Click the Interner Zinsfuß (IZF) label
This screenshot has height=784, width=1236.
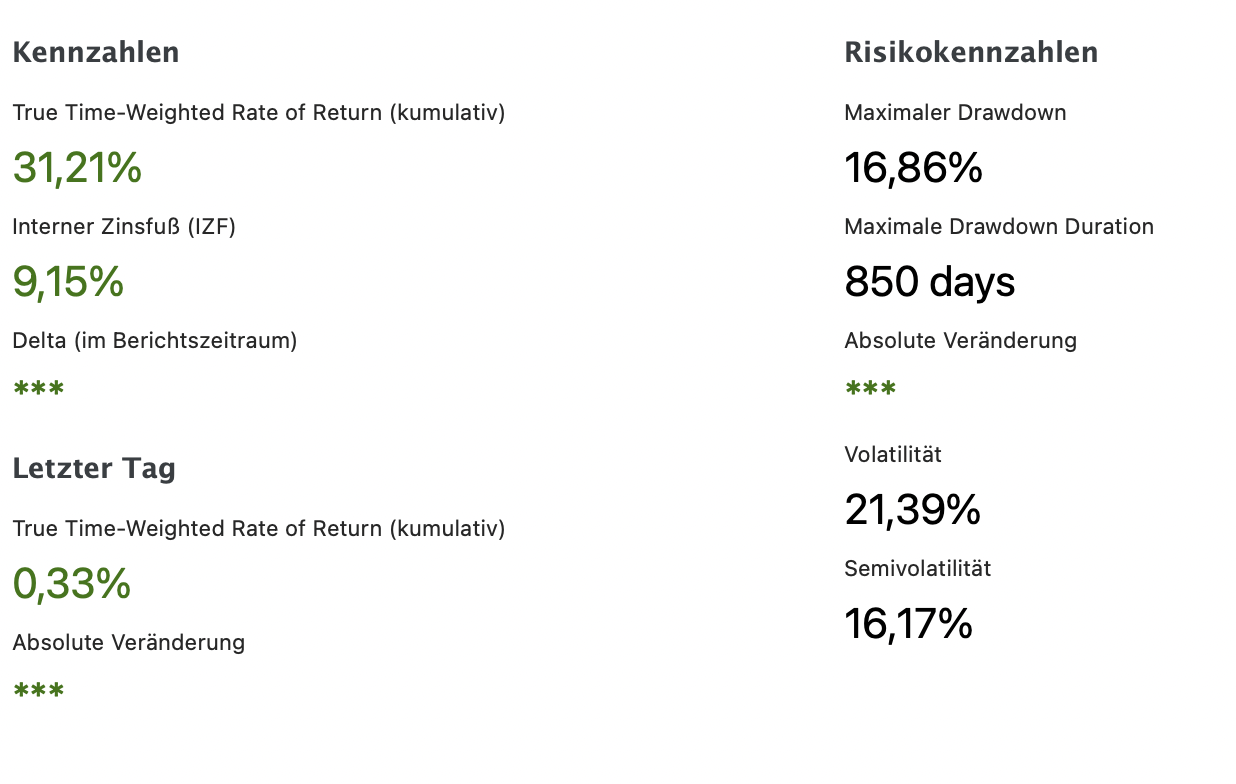point(124,227)
